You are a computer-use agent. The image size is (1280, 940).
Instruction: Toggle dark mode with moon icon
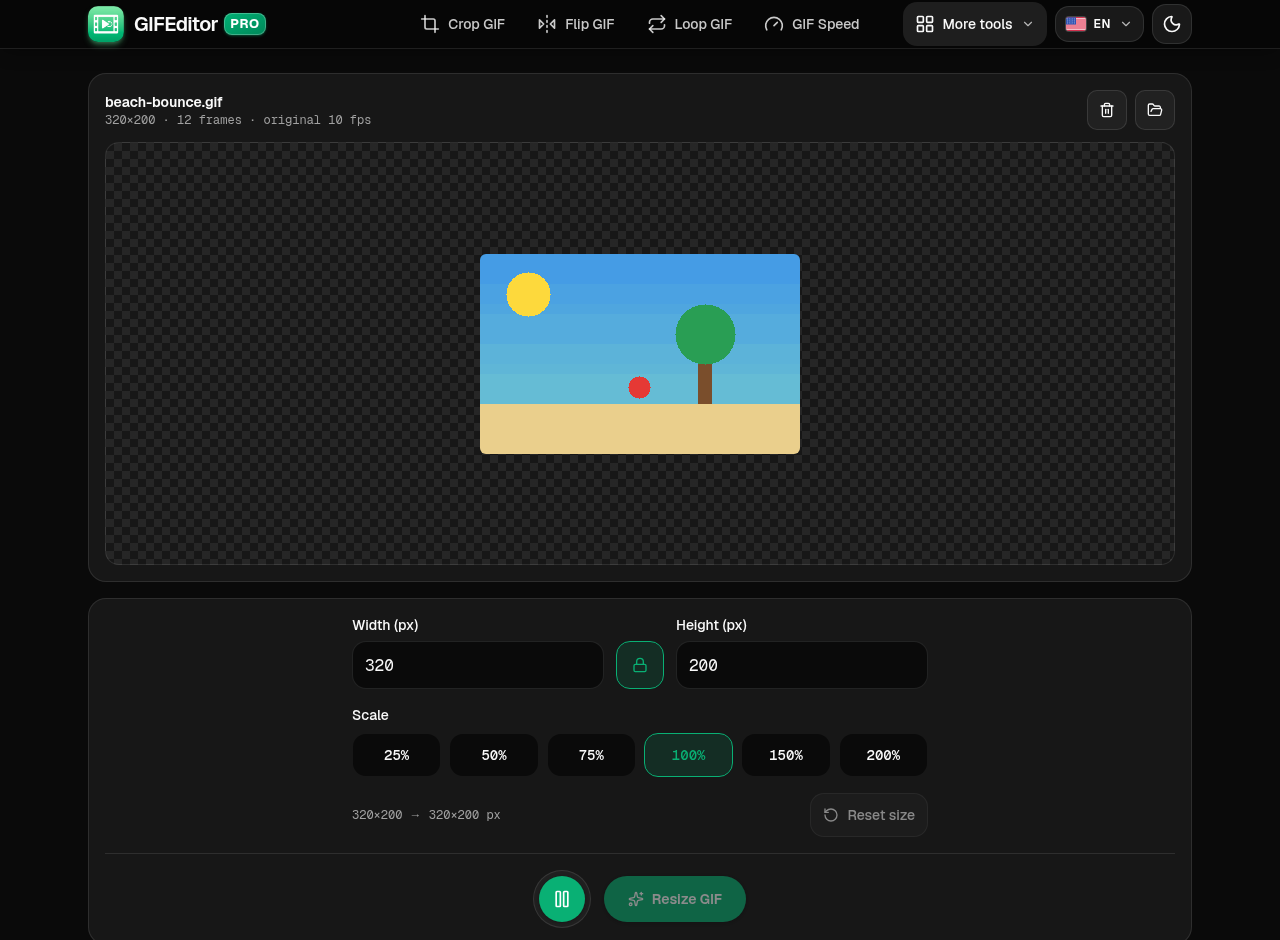tap(1172, 24)
